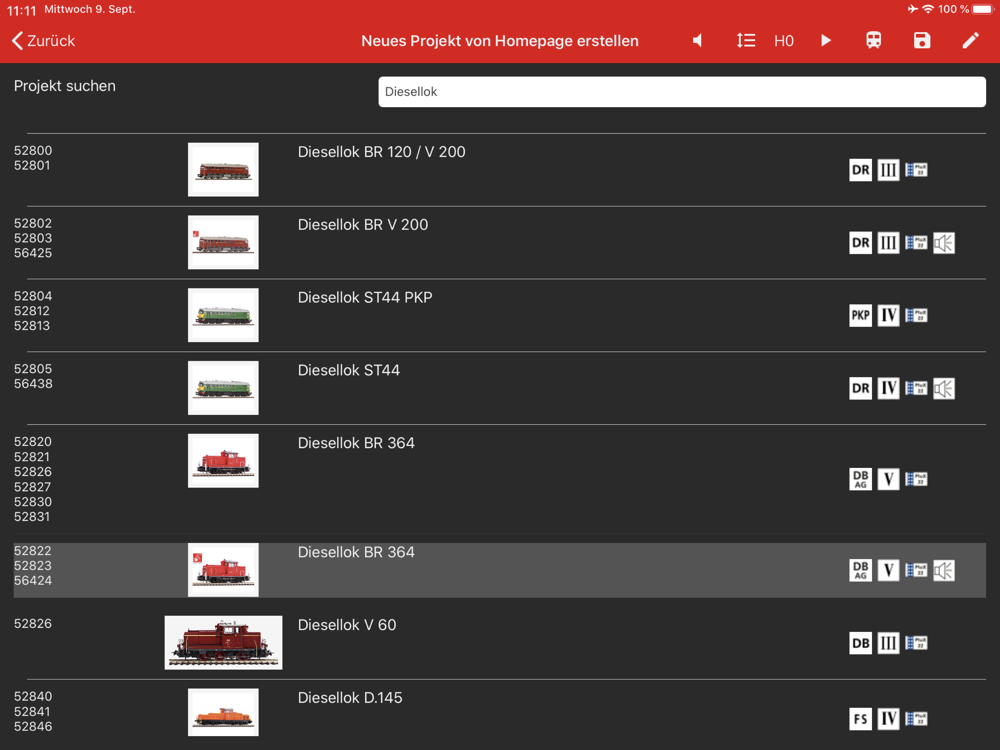Select article number 56425
1000x750 pixels.
pos(33,253)
